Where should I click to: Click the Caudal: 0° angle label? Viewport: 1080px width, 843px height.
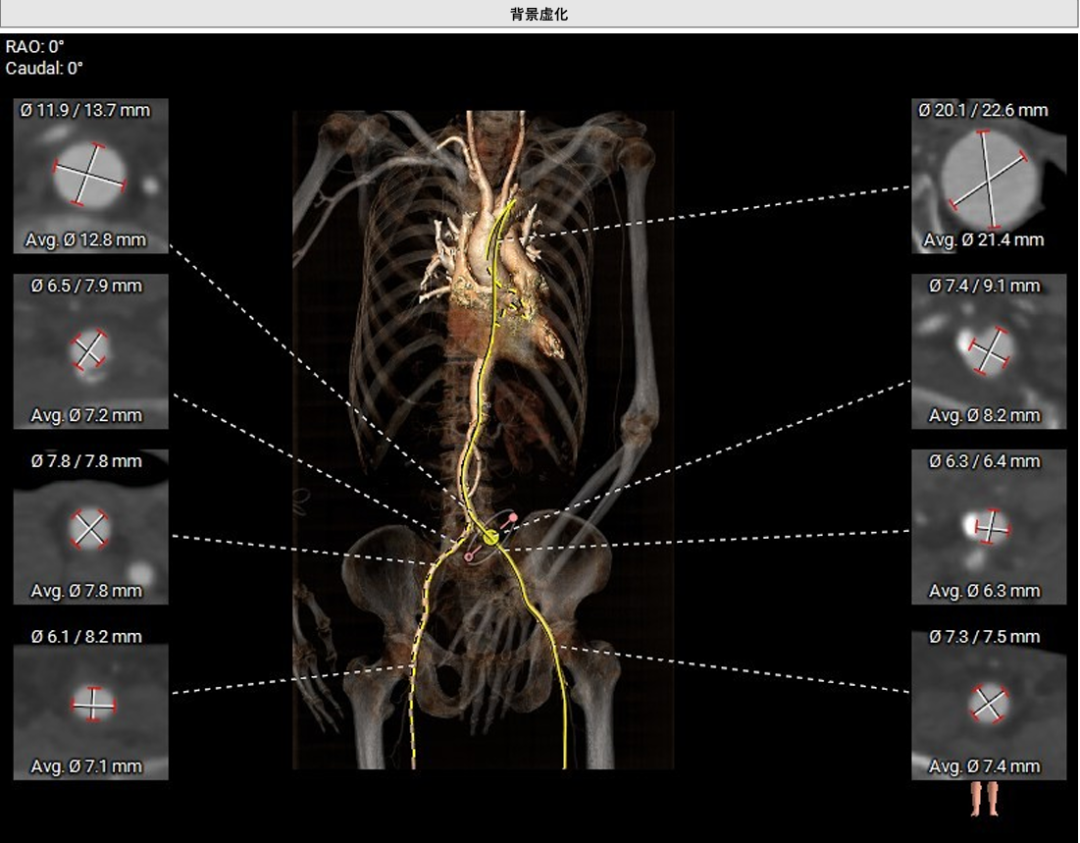click(x=44, y=69)
